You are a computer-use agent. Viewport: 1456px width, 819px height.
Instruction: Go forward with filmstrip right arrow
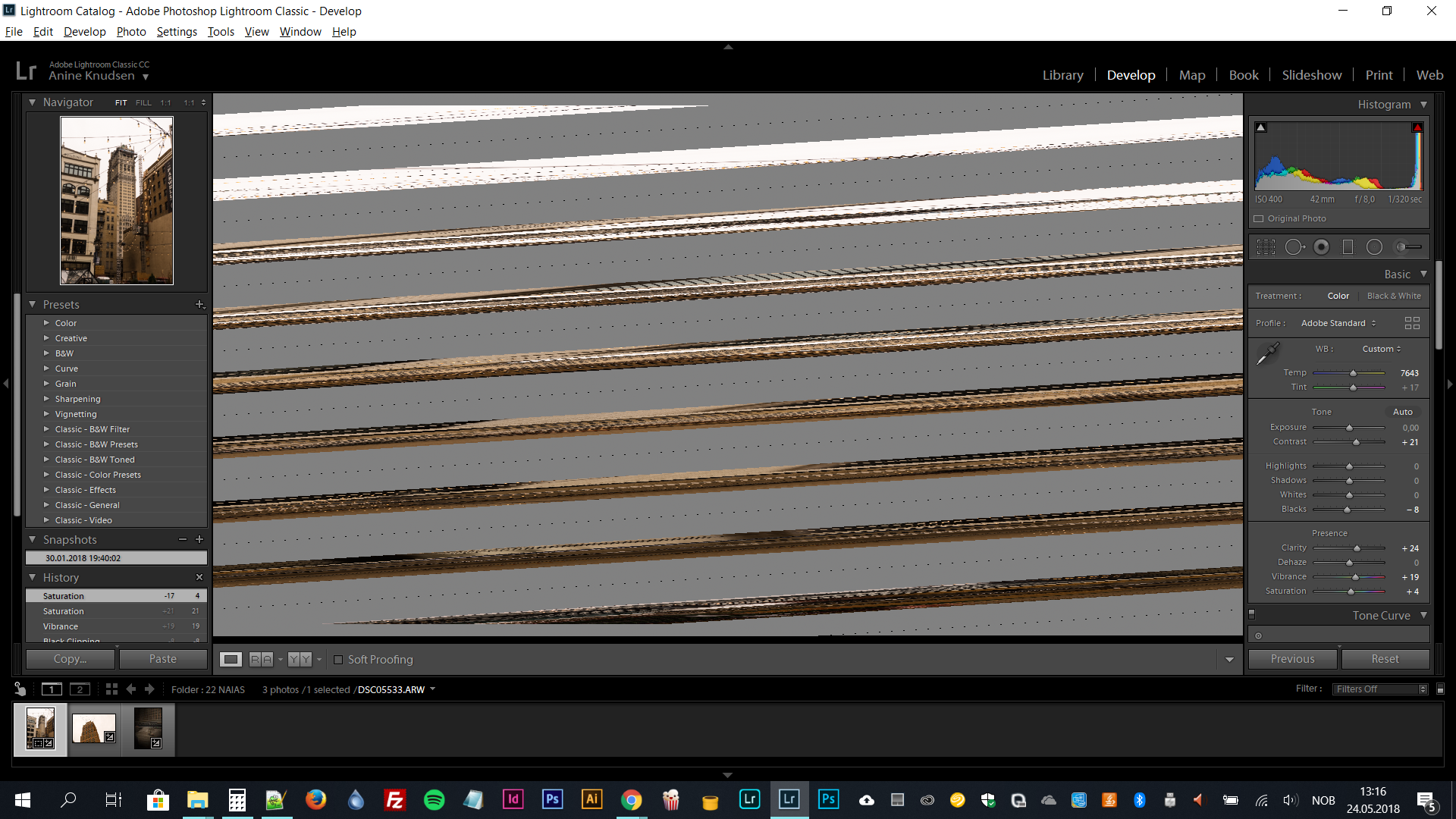(149, 689)
